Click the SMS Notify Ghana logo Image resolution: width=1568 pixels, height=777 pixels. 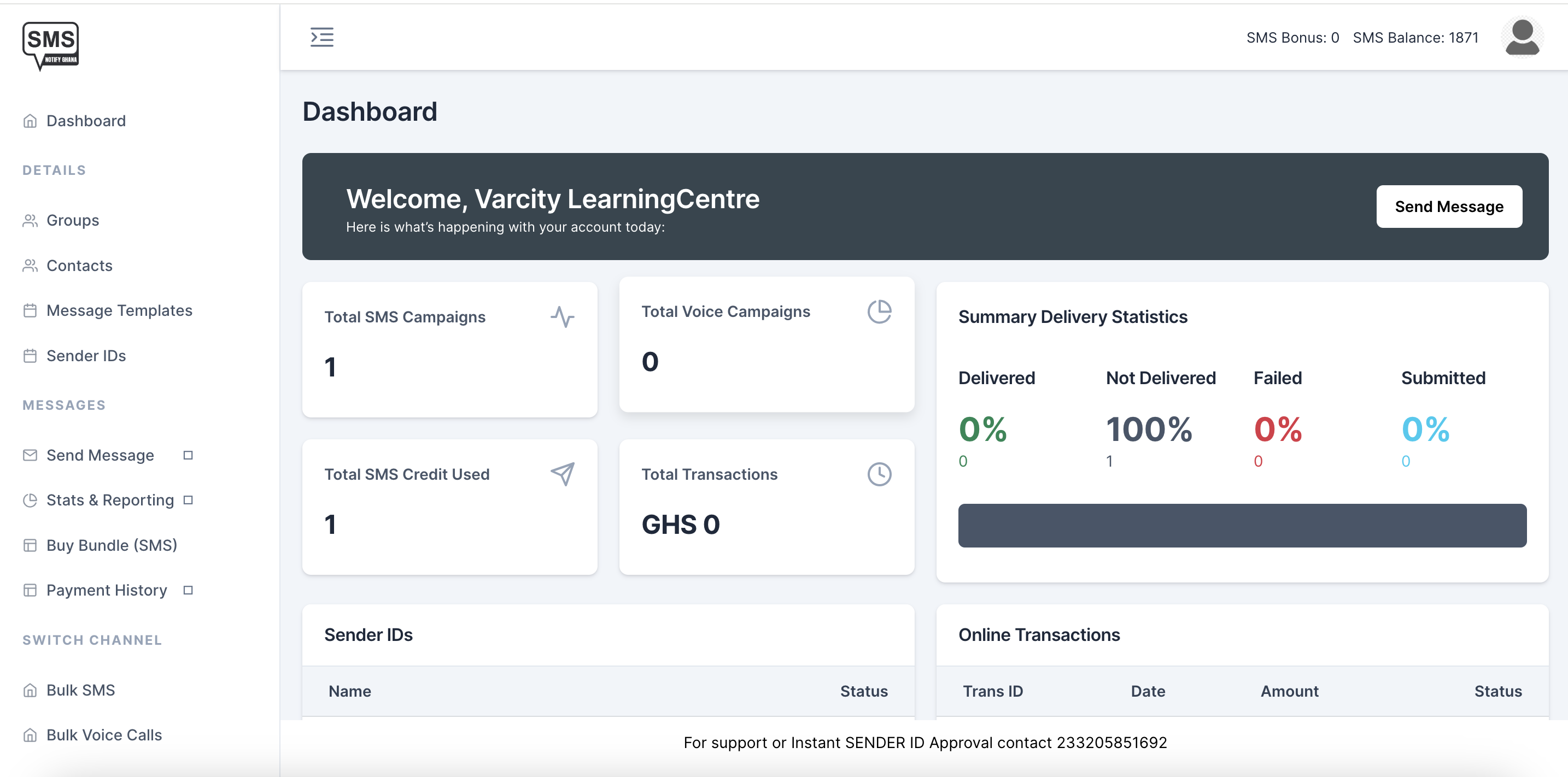coord(50,45)
